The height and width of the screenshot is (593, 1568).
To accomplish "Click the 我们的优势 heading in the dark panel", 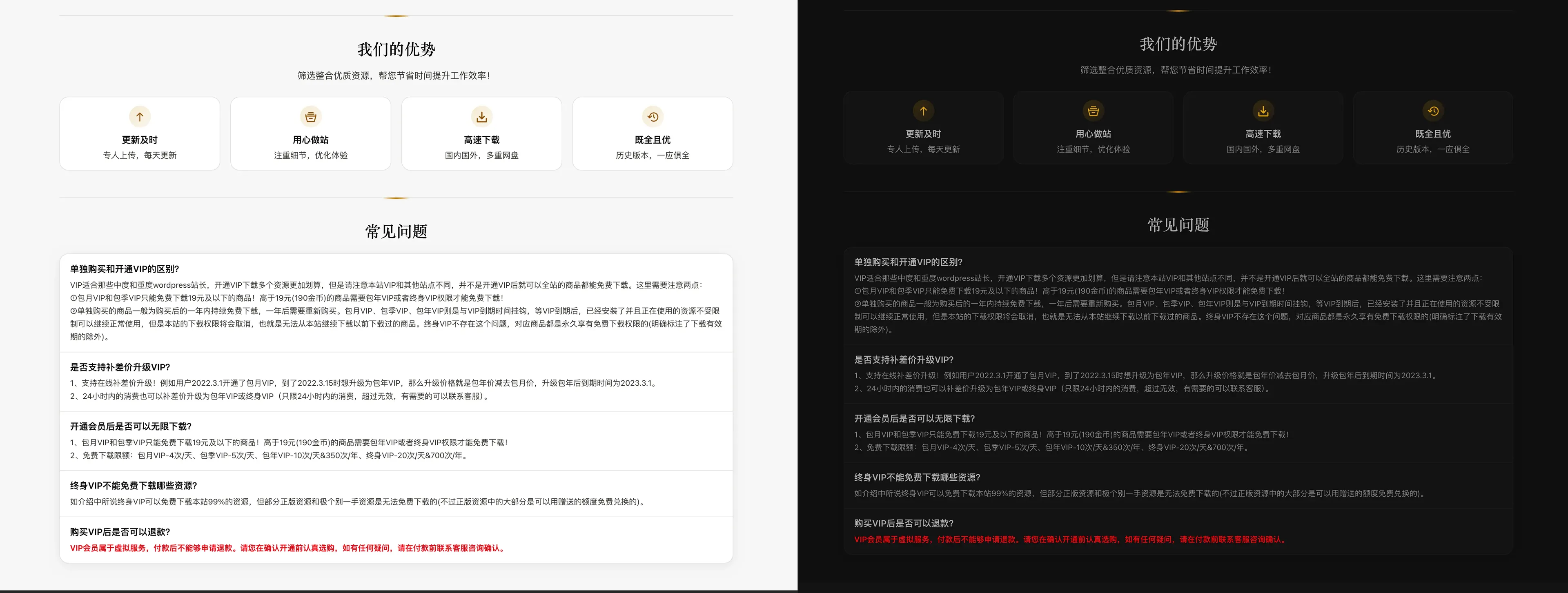I will click(1178, 44).
